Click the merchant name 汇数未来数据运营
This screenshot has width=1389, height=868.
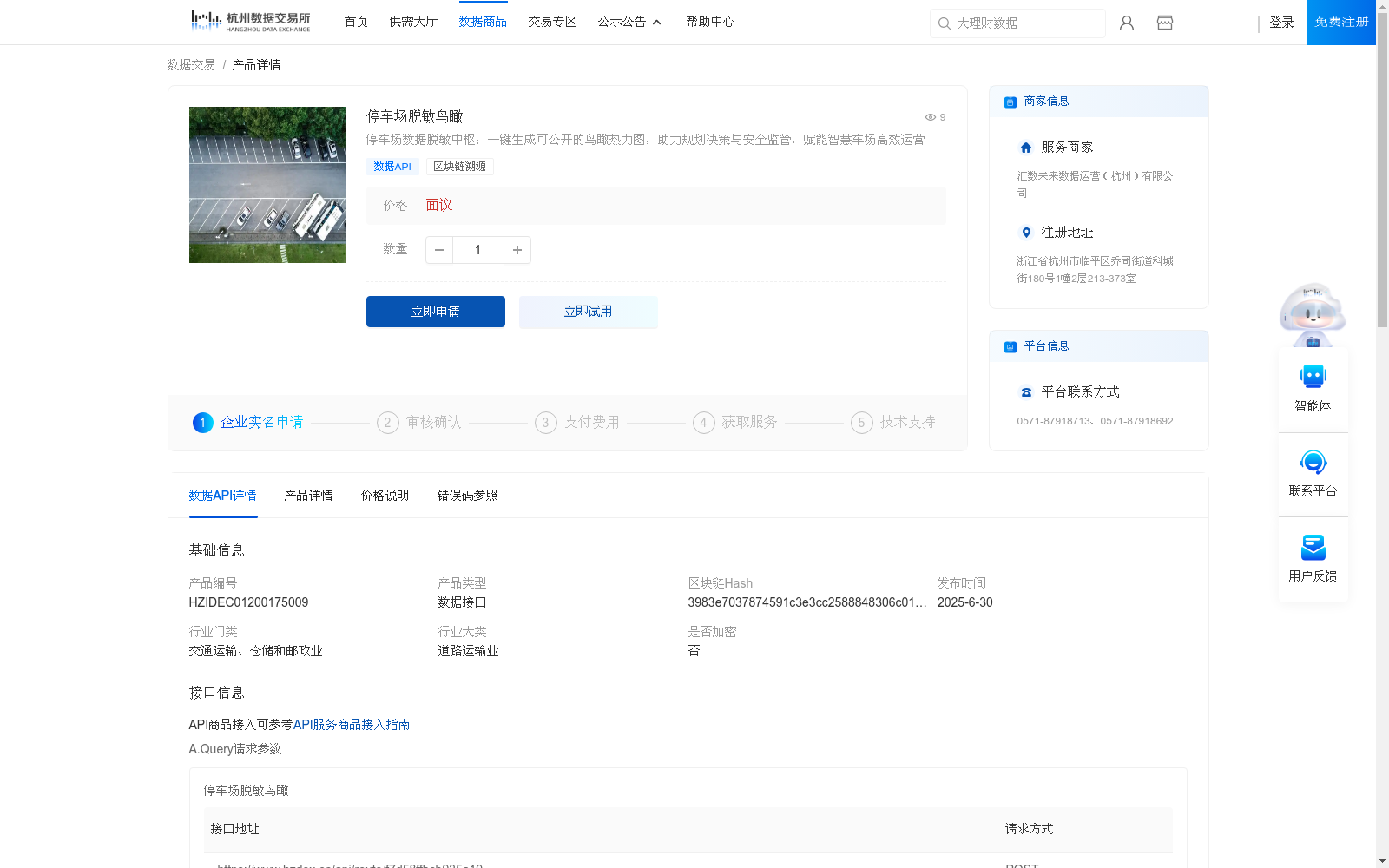tap(1095, 184)
